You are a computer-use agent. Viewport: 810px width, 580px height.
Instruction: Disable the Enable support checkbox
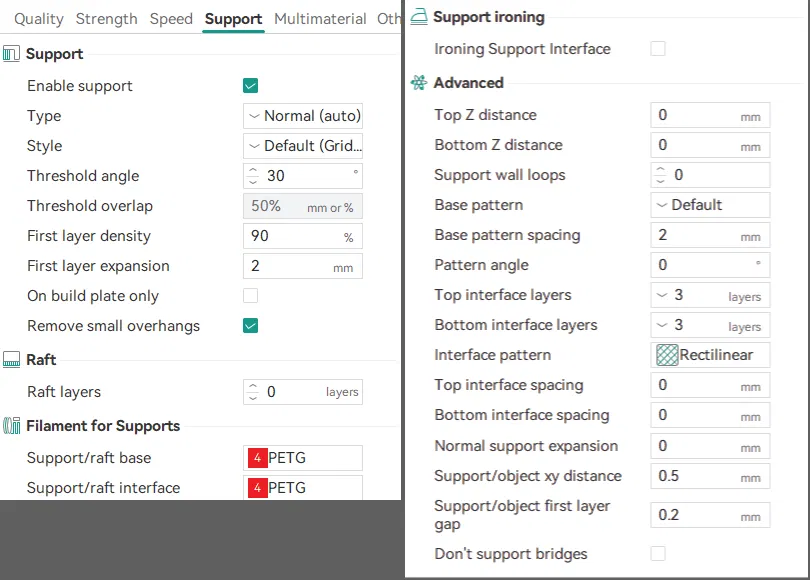[251, 86]
